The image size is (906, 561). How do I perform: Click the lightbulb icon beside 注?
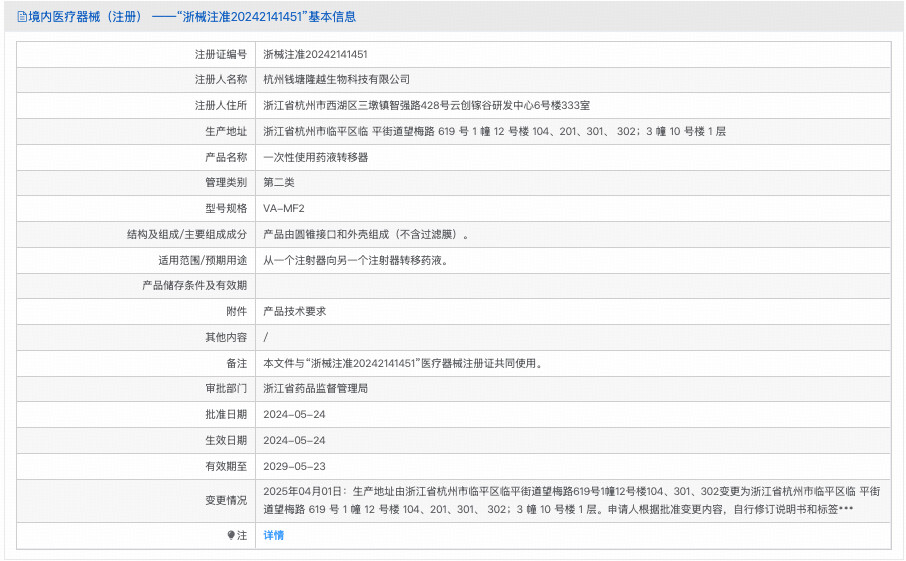[231, 536]
